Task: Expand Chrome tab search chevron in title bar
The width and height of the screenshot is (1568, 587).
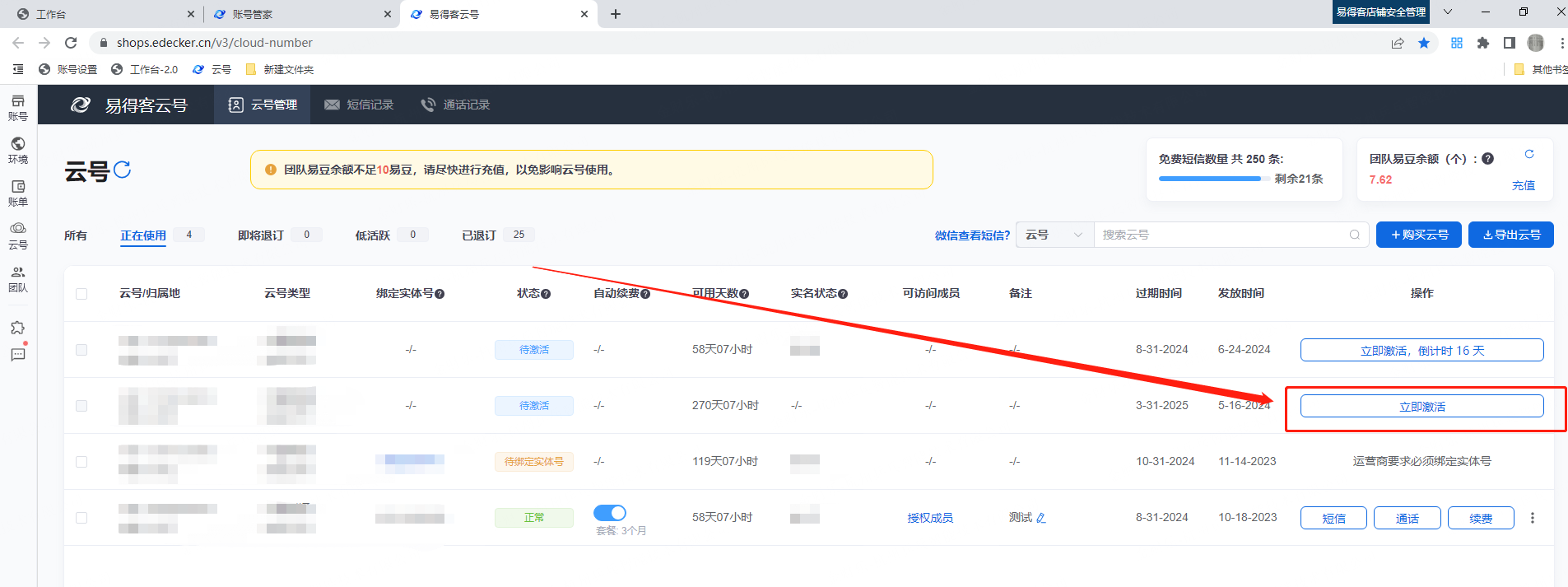Action: 1448,12
